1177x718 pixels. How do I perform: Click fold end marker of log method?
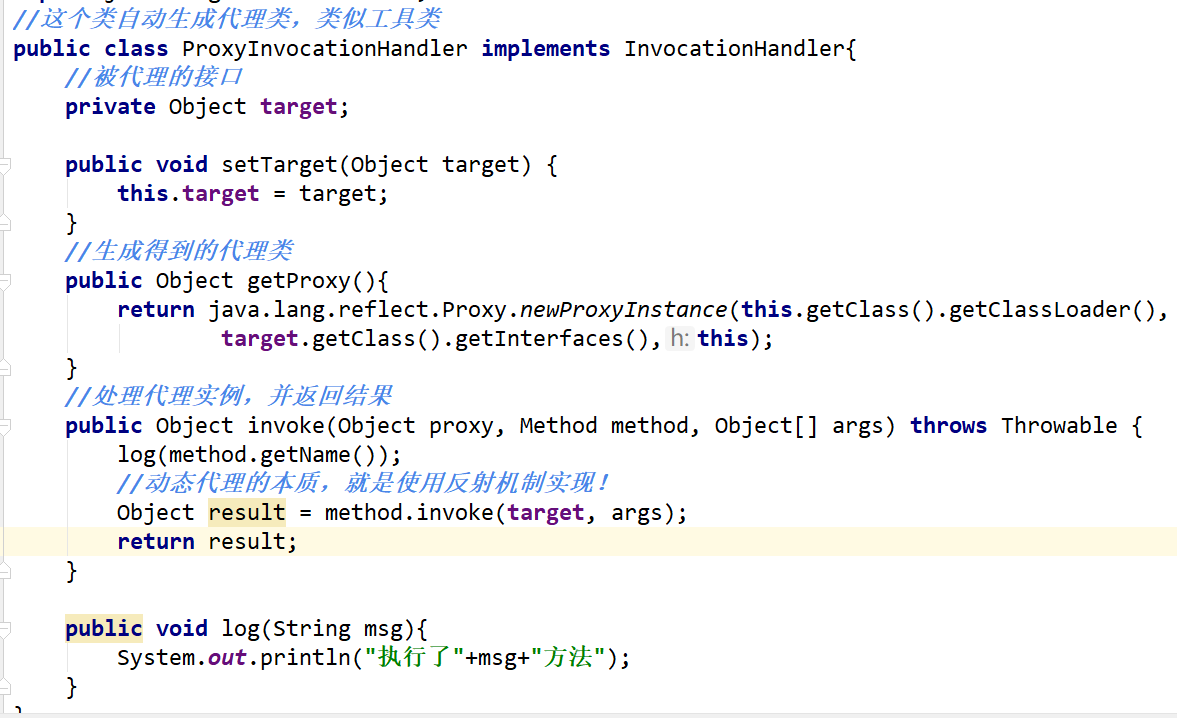coord(4,687)
